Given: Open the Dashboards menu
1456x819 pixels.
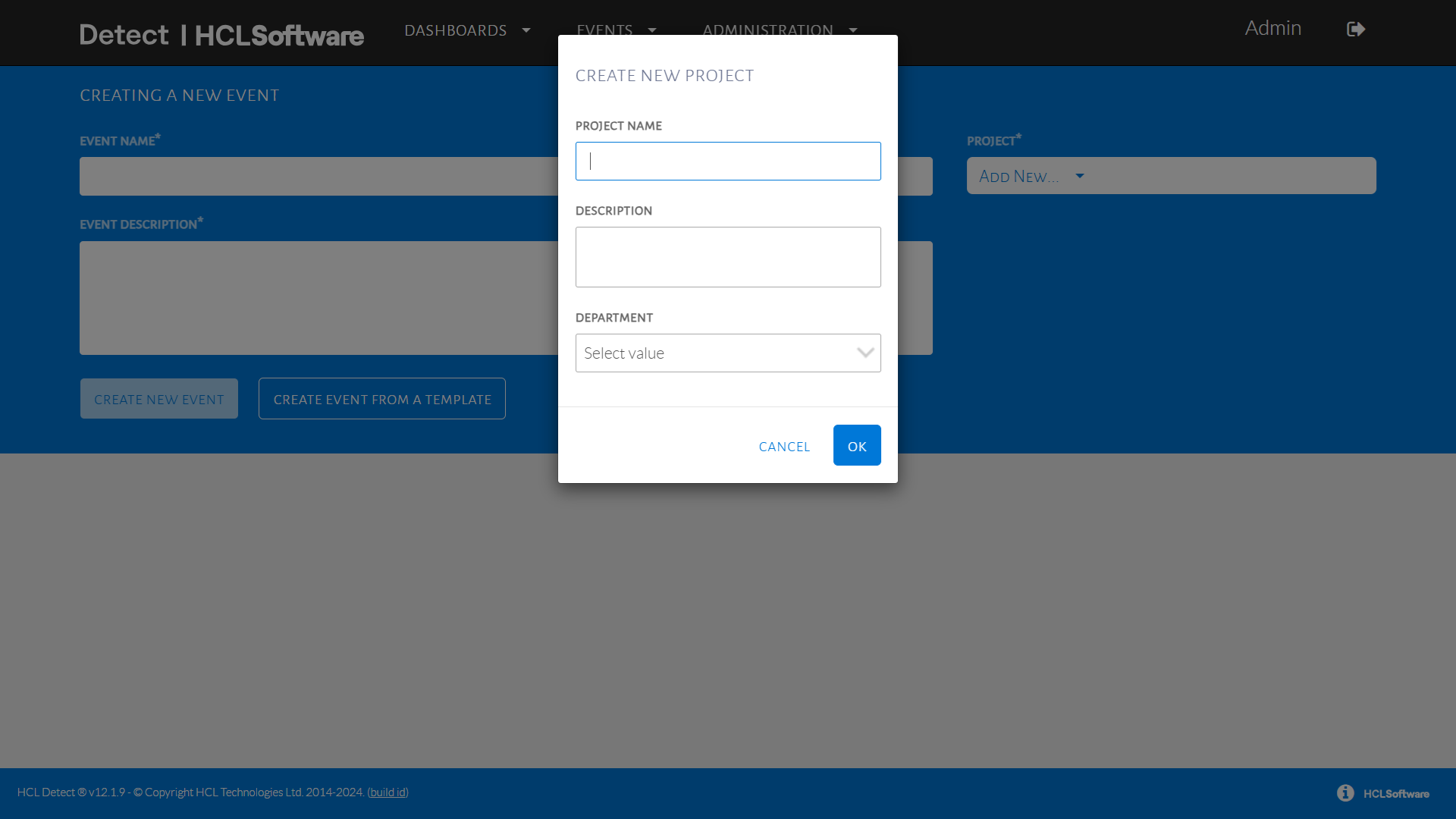Looking at the screenshot, I should point(456,30).
